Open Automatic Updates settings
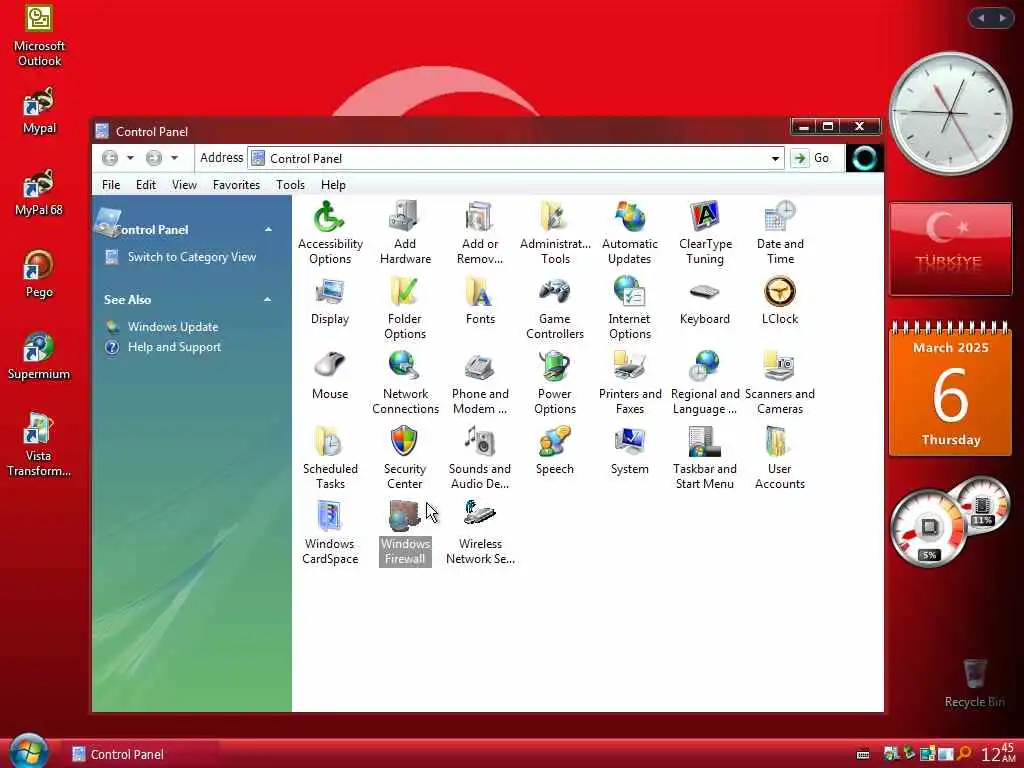 630,232
